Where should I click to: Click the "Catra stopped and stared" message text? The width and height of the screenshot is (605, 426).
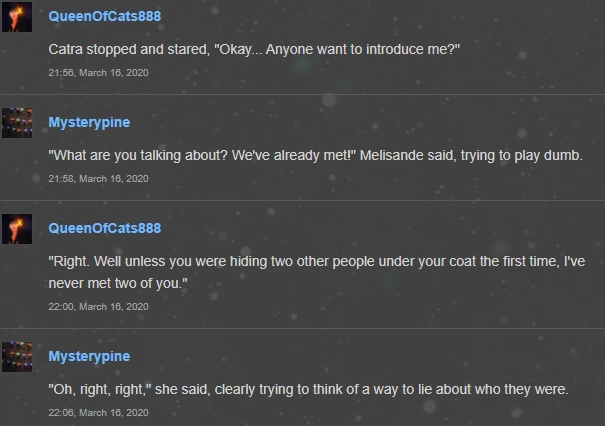click(x=254, y=50)
